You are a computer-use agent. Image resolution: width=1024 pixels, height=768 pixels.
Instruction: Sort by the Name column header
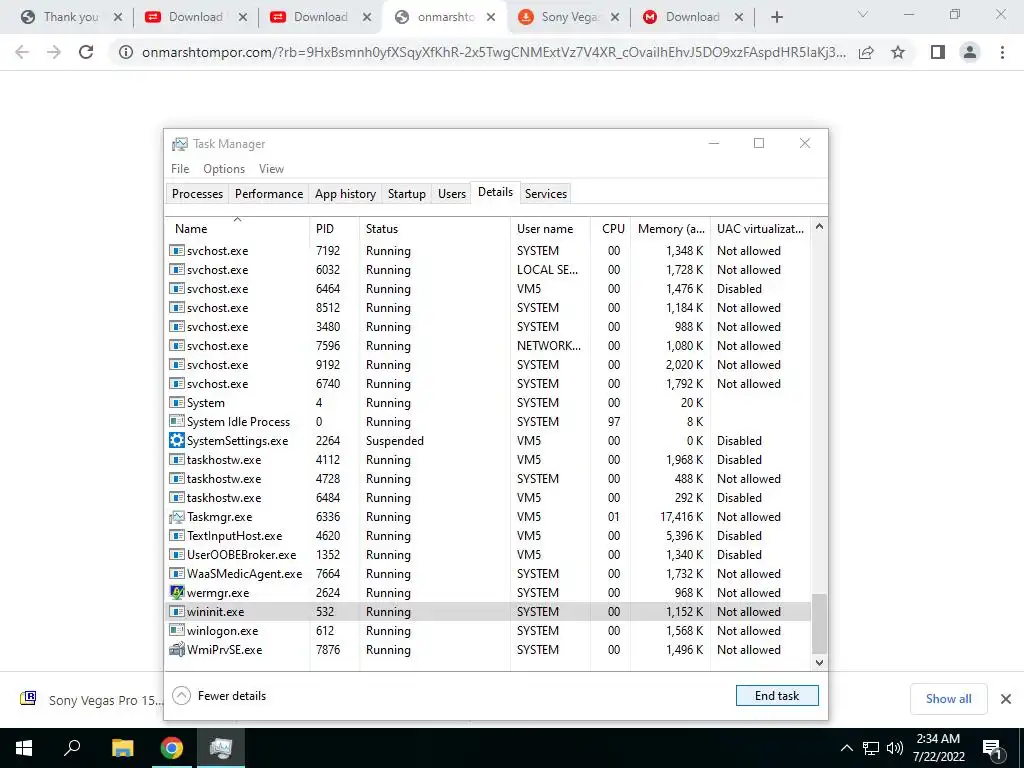click(x=238, y=229)
